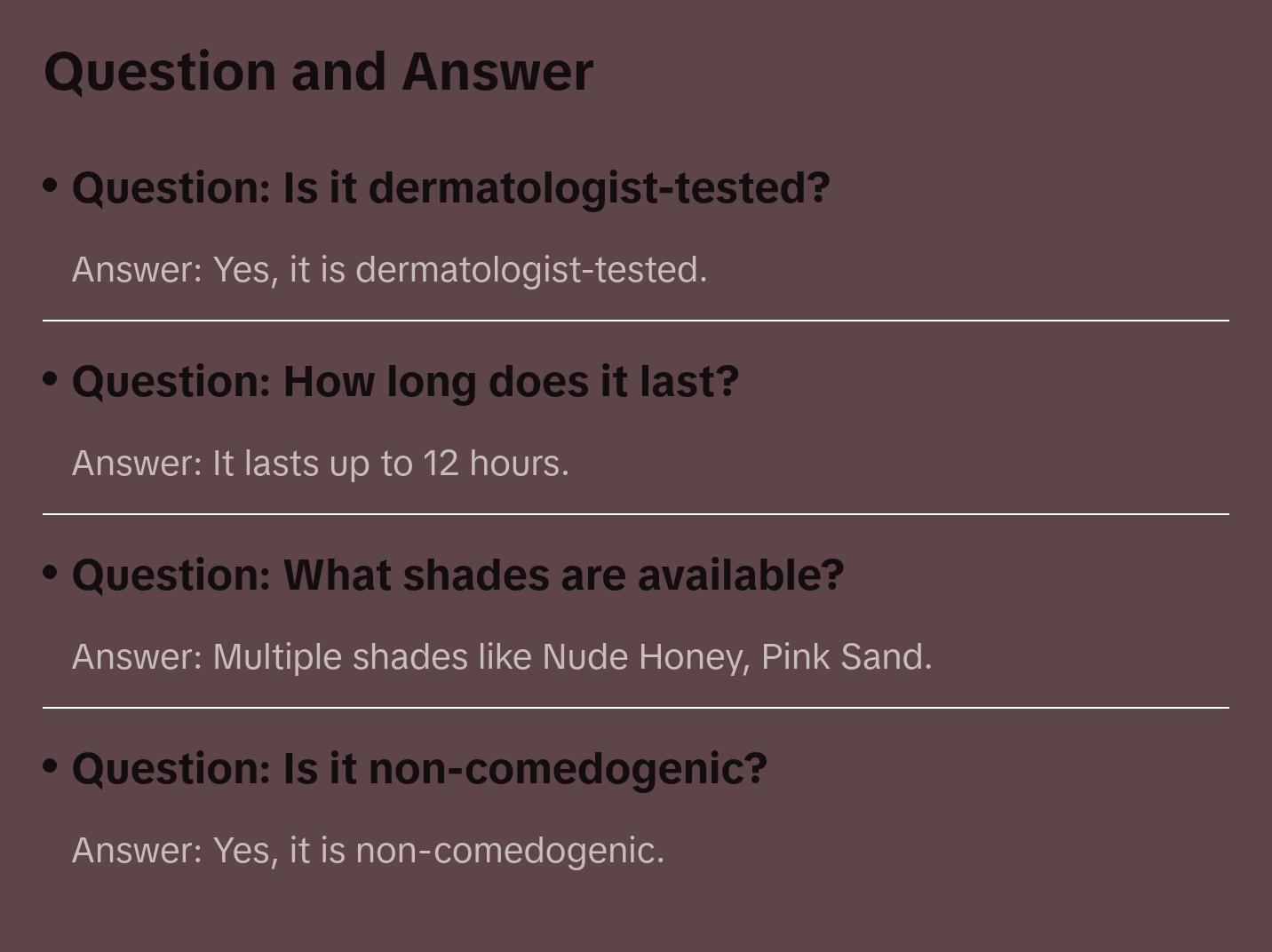
Task: Select the non-comedogenic answer text
Action: pos(368,851)
